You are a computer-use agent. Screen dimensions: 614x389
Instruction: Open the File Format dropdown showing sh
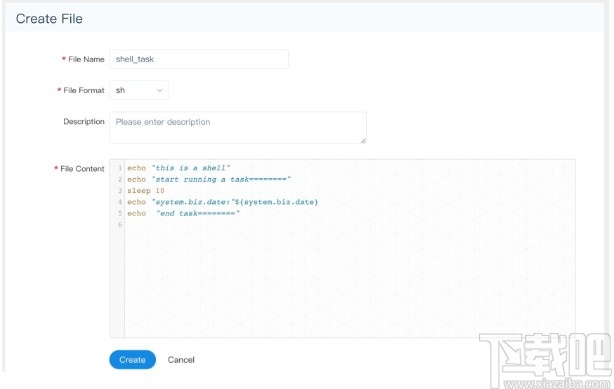[x=139, y=90]
